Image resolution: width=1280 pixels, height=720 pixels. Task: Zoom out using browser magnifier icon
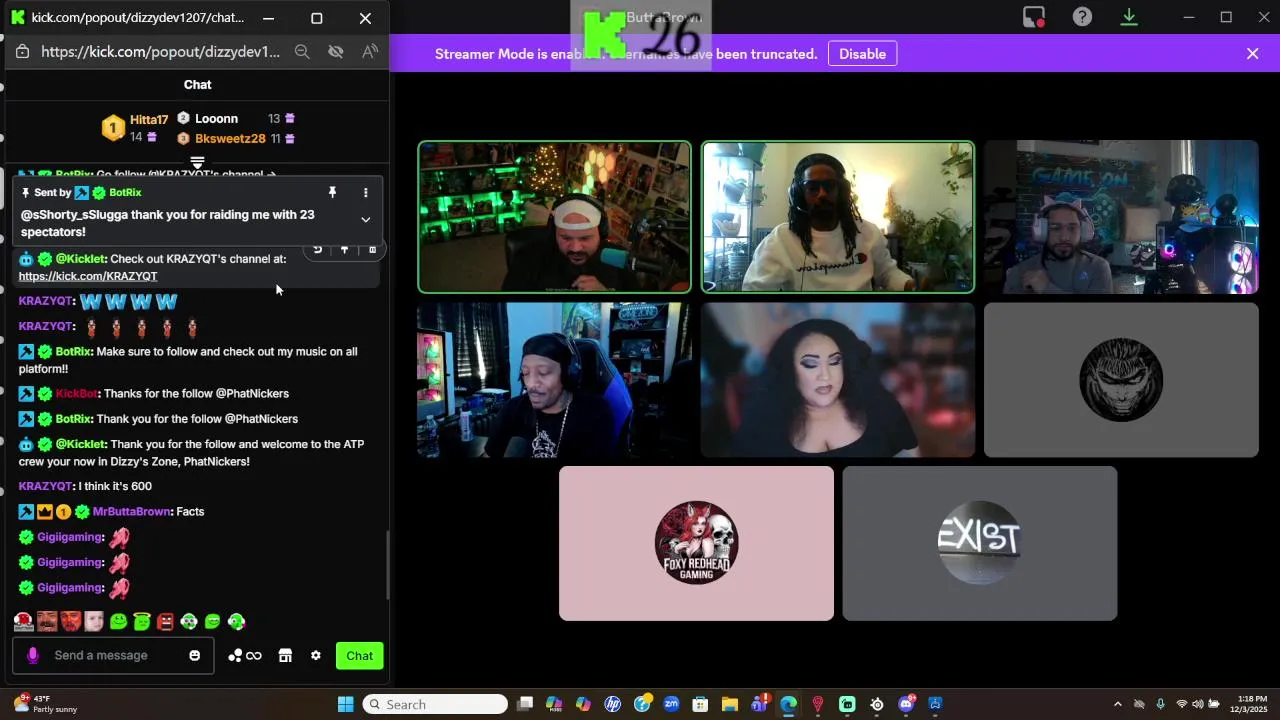(302, 52)
